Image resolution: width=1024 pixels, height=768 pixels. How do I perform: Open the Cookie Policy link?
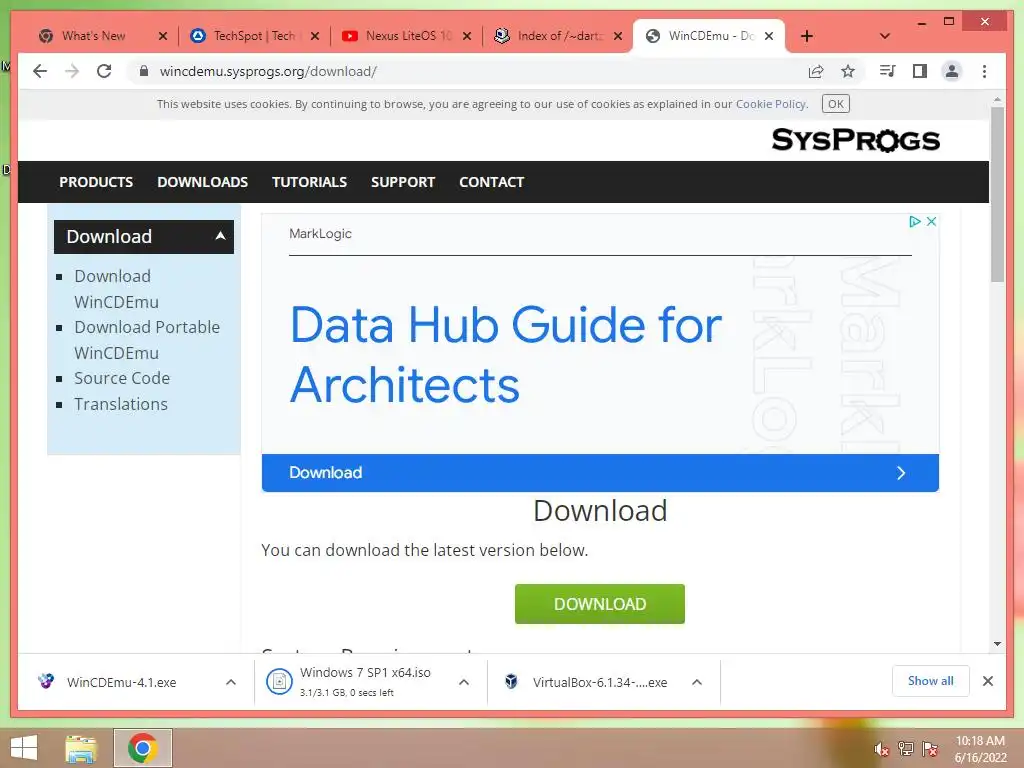click(x=771, y=104)
